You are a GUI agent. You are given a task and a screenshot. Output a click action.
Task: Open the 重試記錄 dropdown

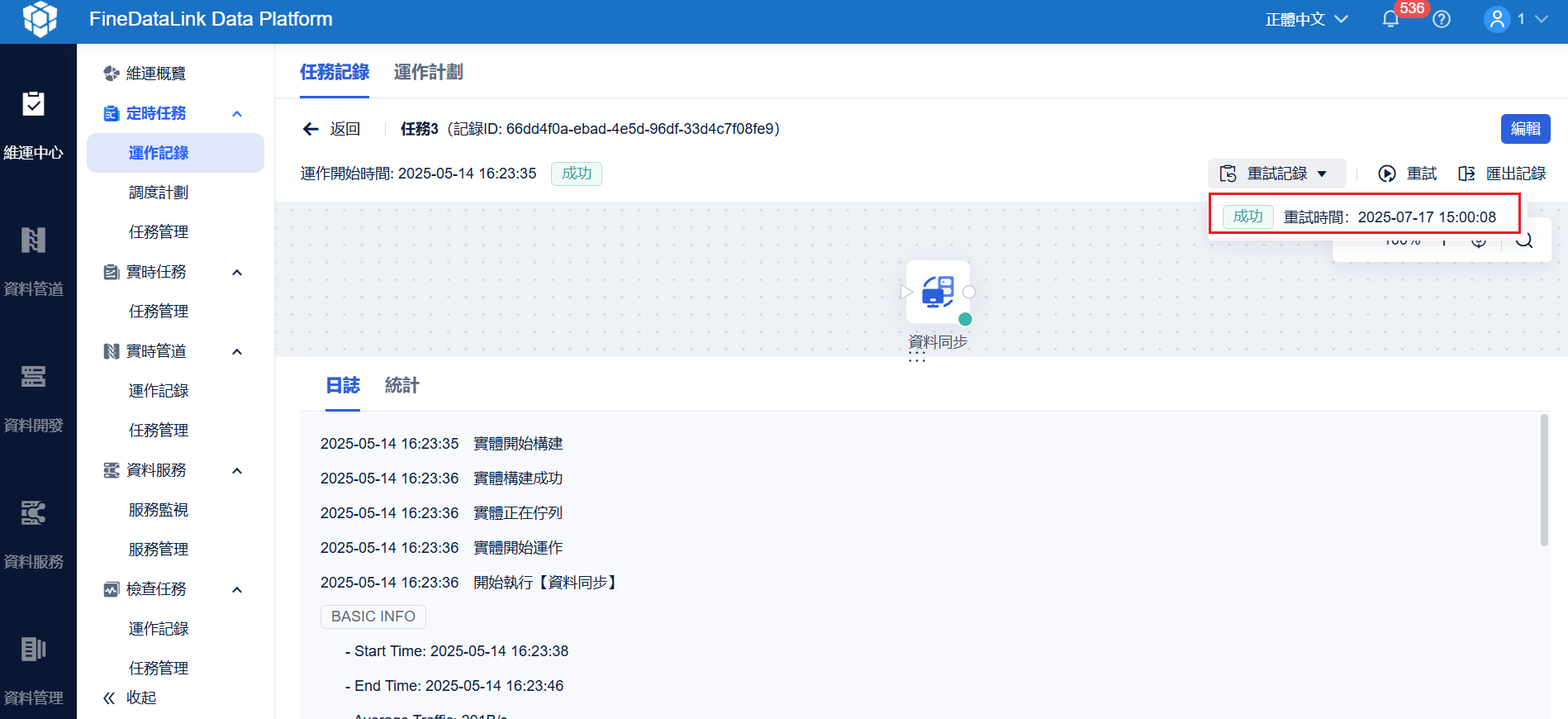click(1277, 174)
